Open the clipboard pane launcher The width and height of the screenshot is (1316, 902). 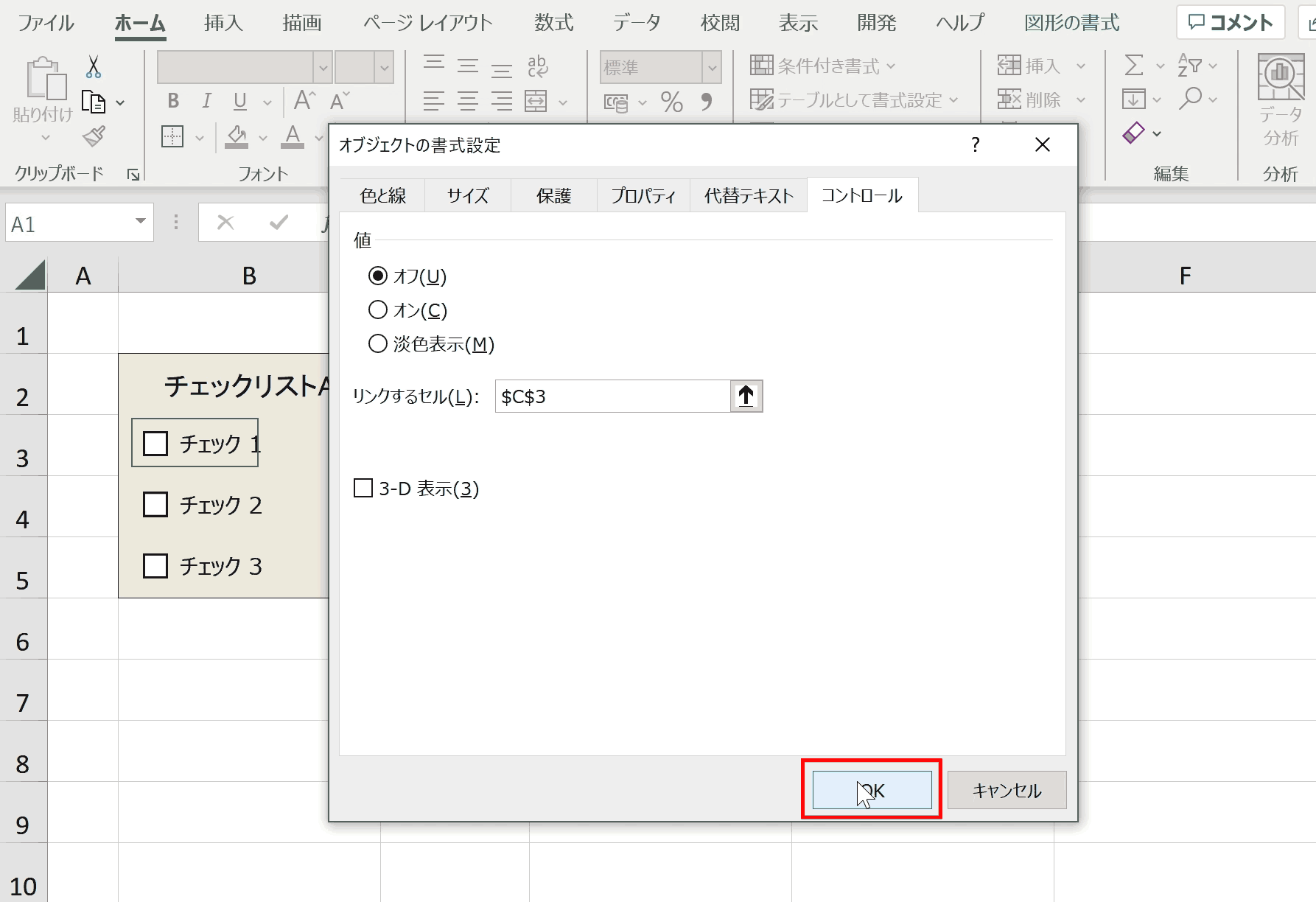tap(133, 175)
